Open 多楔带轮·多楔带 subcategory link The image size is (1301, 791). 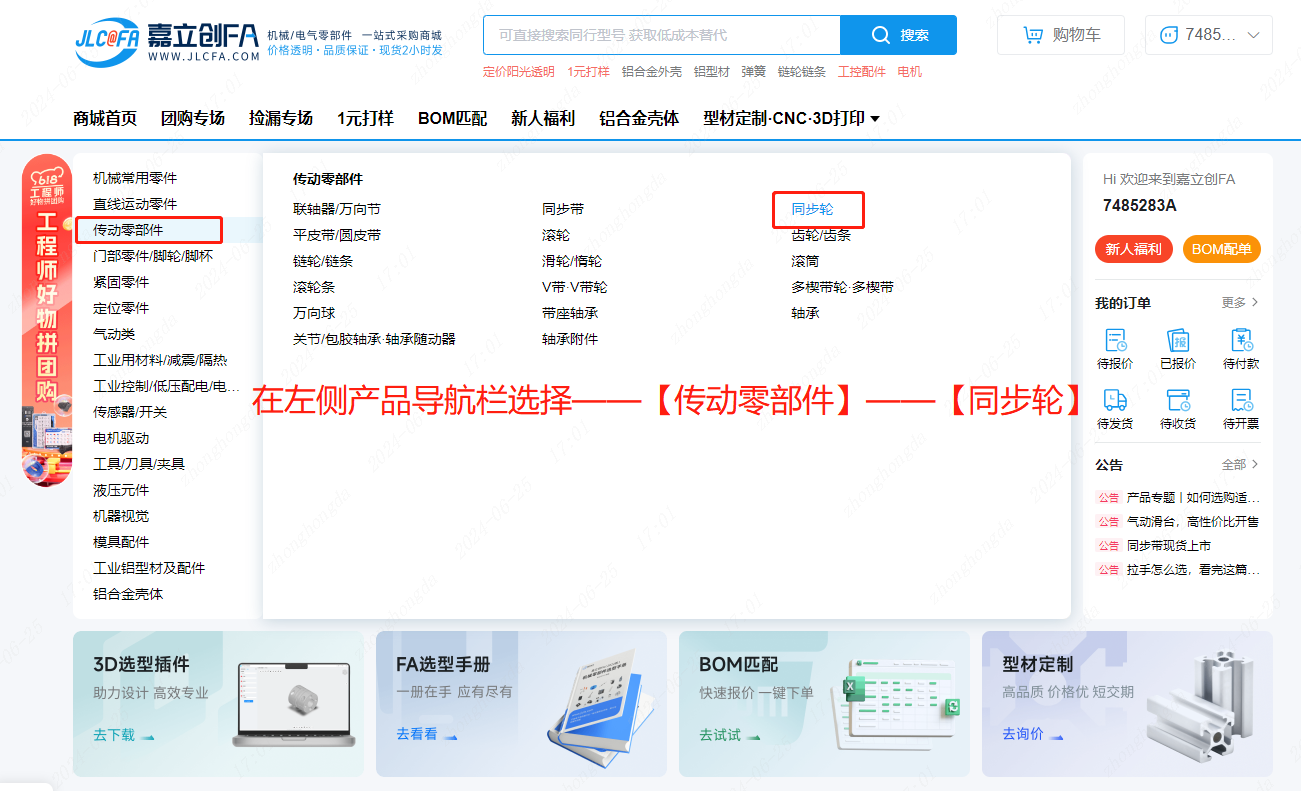842,287
